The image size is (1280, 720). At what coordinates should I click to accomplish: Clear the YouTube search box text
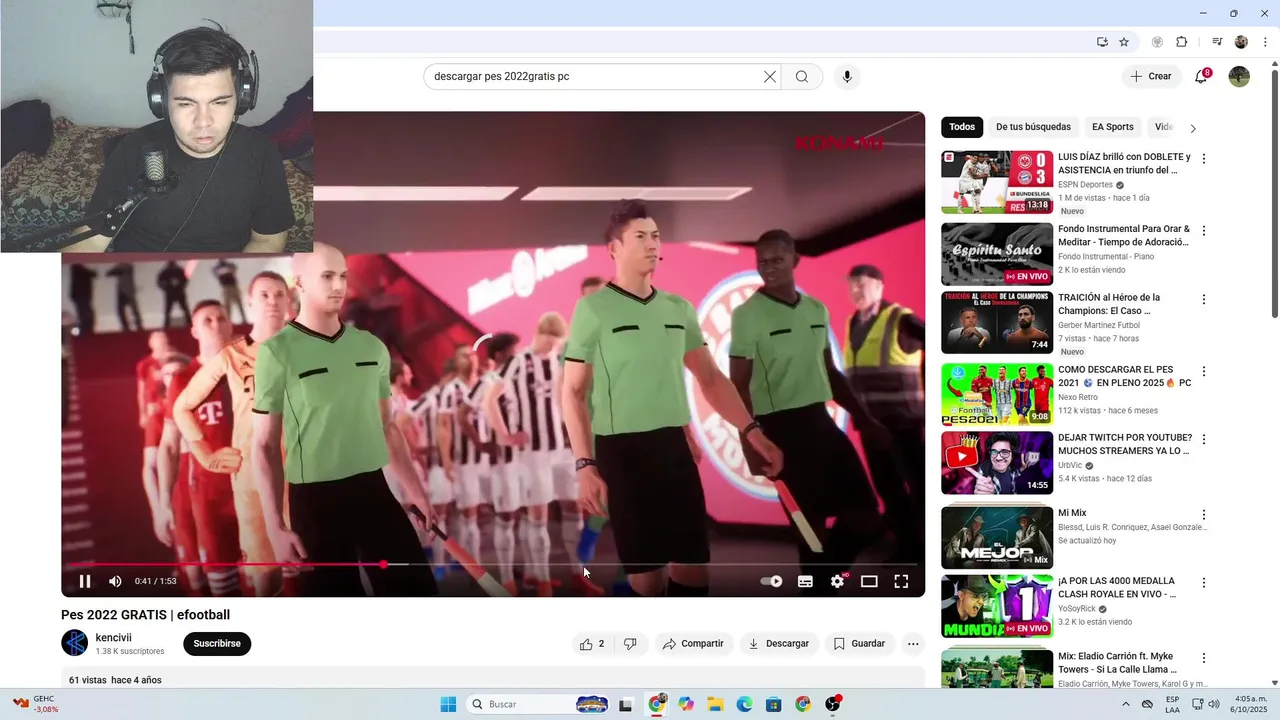click(x=770, y=76)
